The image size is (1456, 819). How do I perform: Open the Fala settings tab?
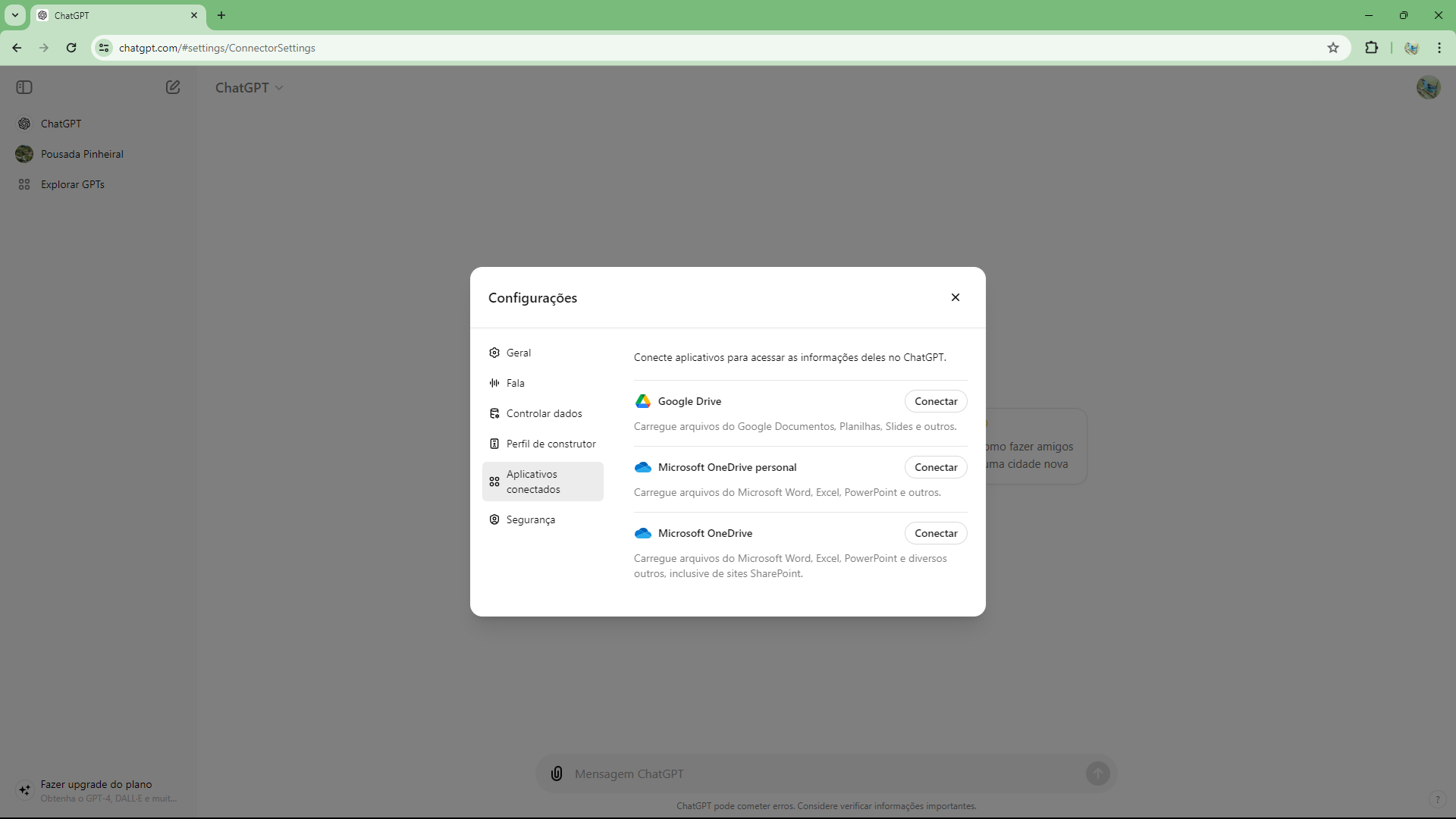click(543, 383)
